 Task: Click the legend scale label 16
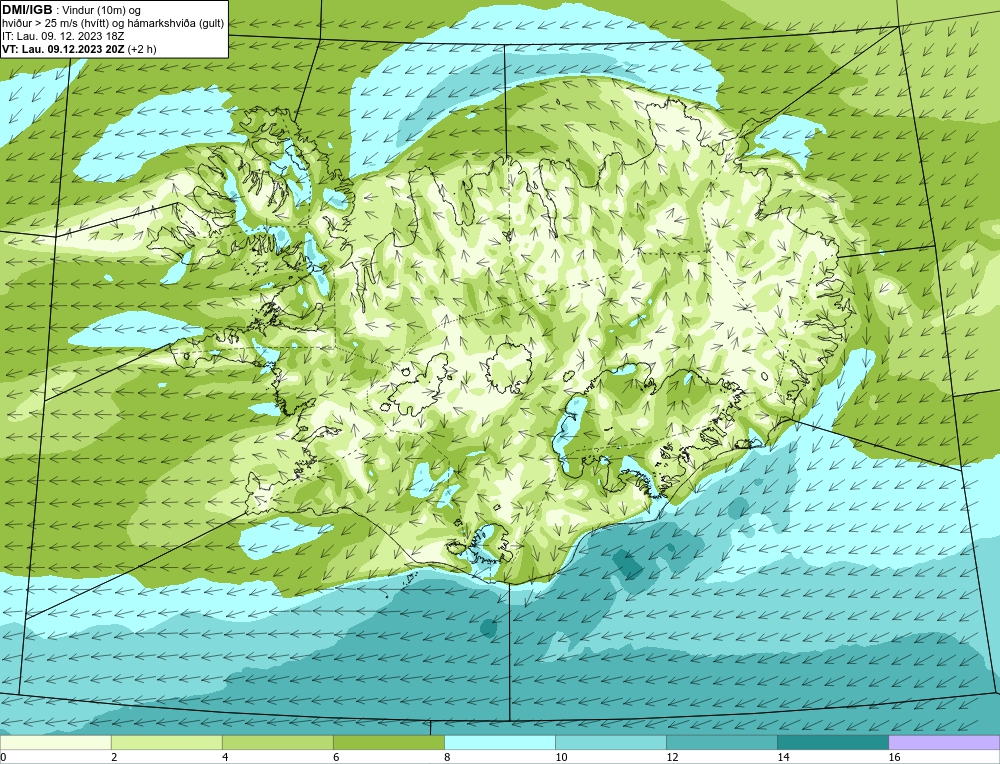(894, 757)
